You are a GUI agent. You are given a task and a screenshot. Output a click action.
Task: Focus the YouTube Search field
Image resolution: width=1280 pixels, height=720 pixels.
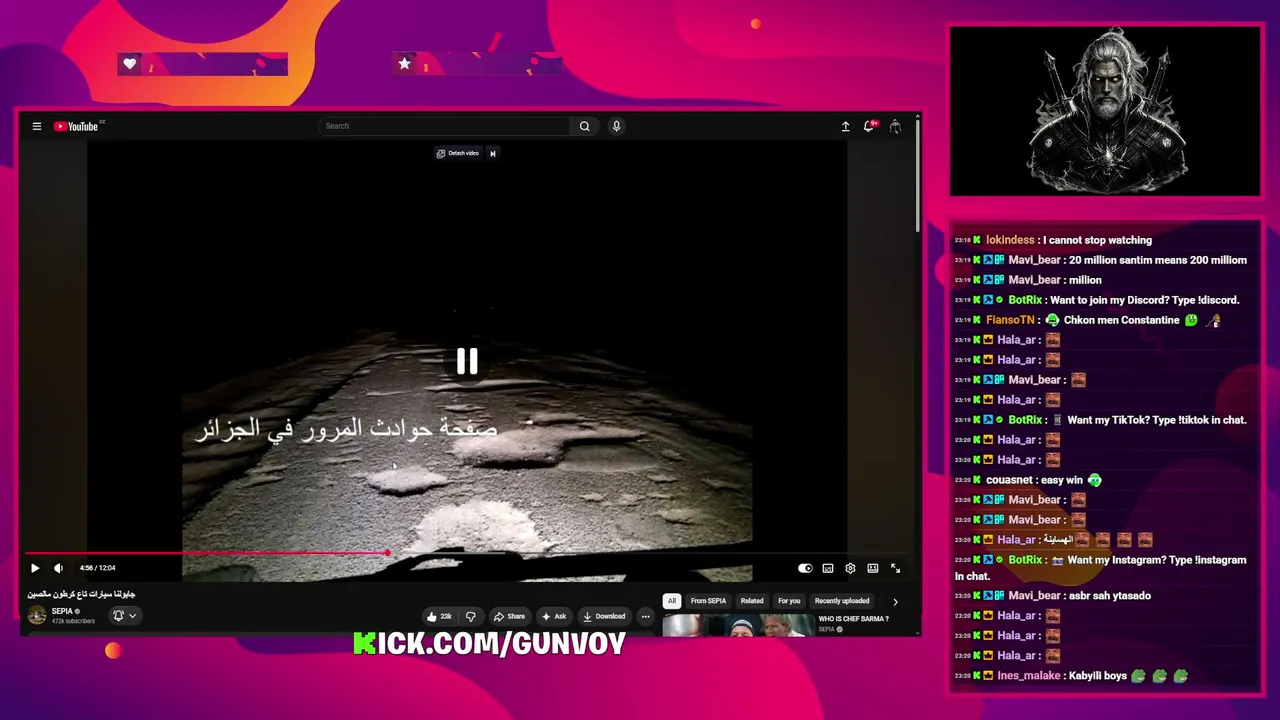tap(444, 126)
